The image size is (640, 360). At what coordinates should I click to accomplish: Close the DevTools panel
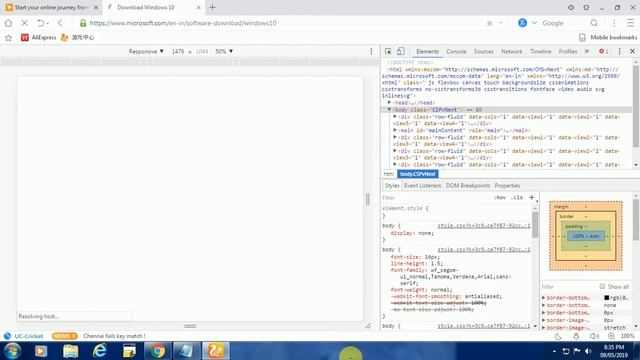click(632, 51)
